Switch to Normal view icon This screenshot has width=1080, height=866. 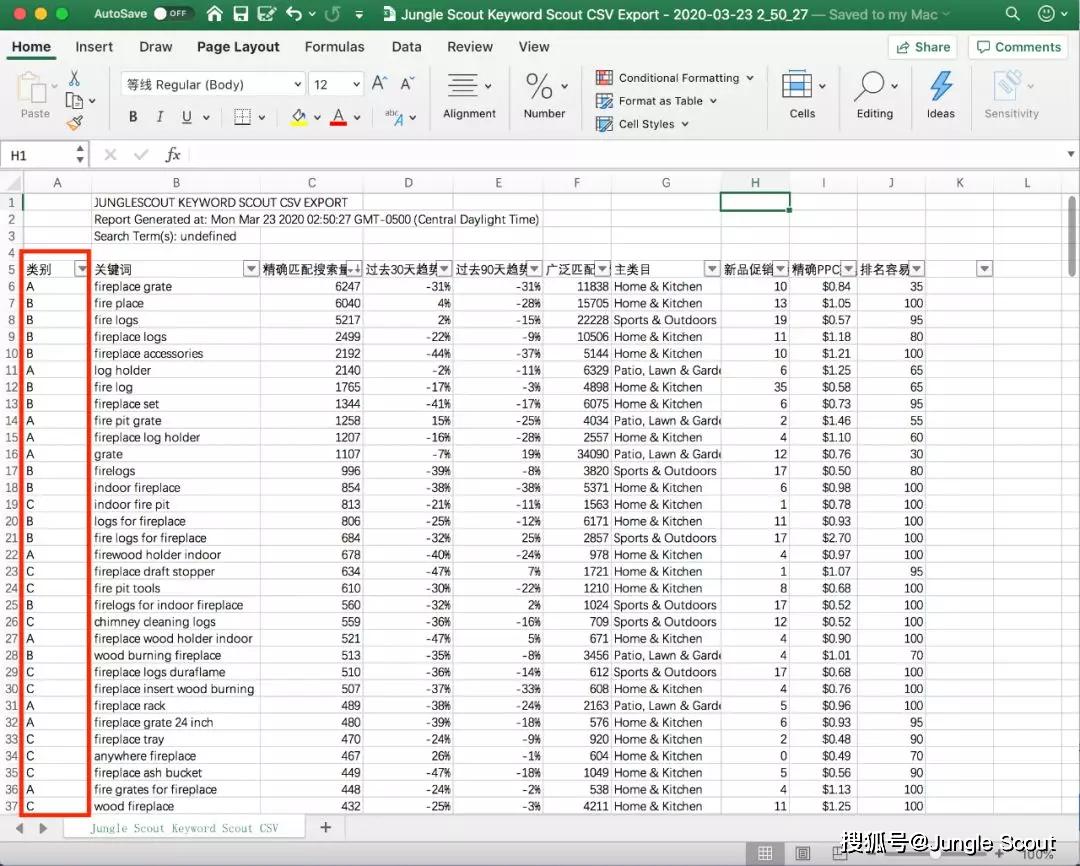point(765,854)
